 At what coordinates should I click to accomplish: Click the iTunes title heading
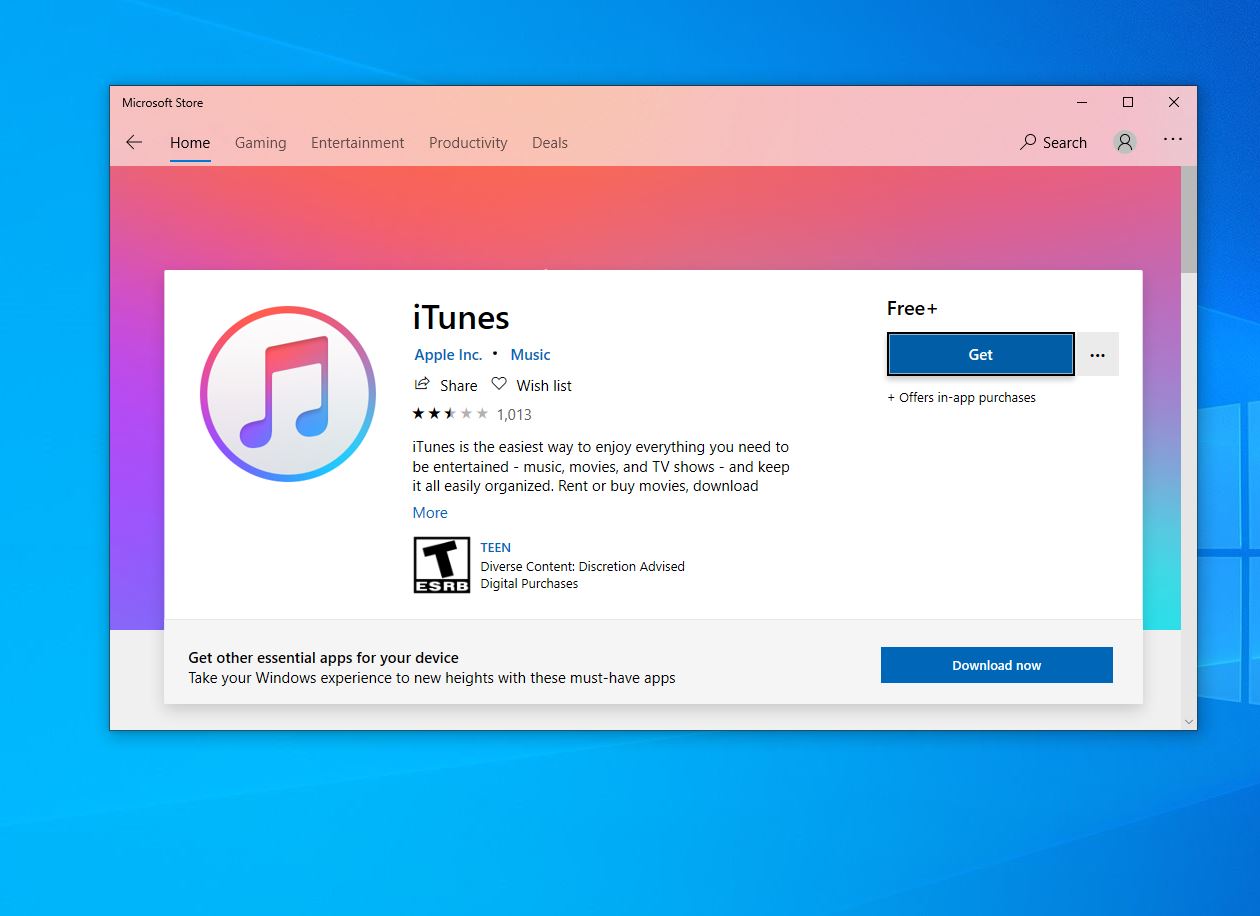(x=461, y=318)
